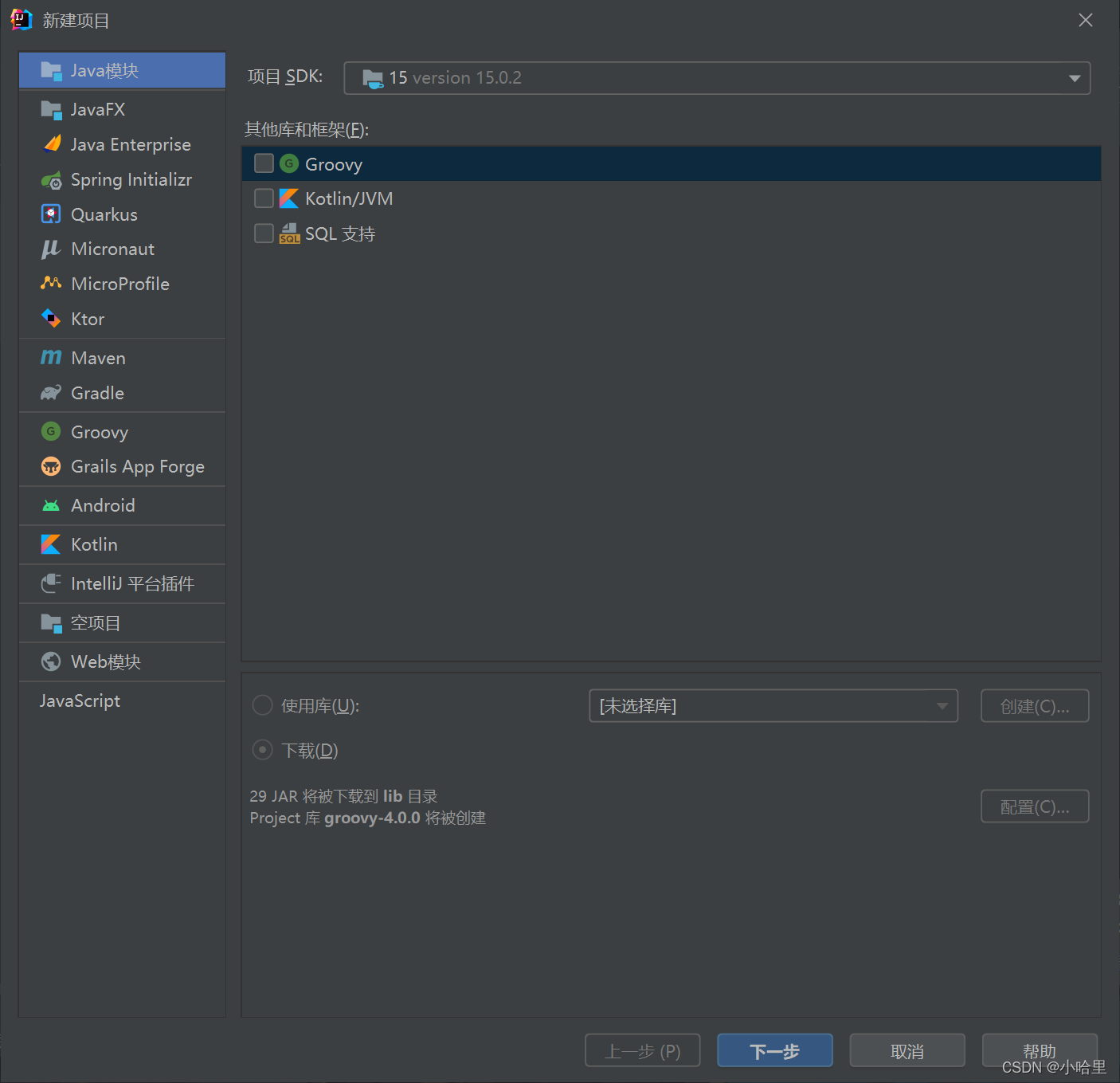The image size is (1120, 1083).
Task: Click the 空项目 folder icon
Action: (51, 622)
